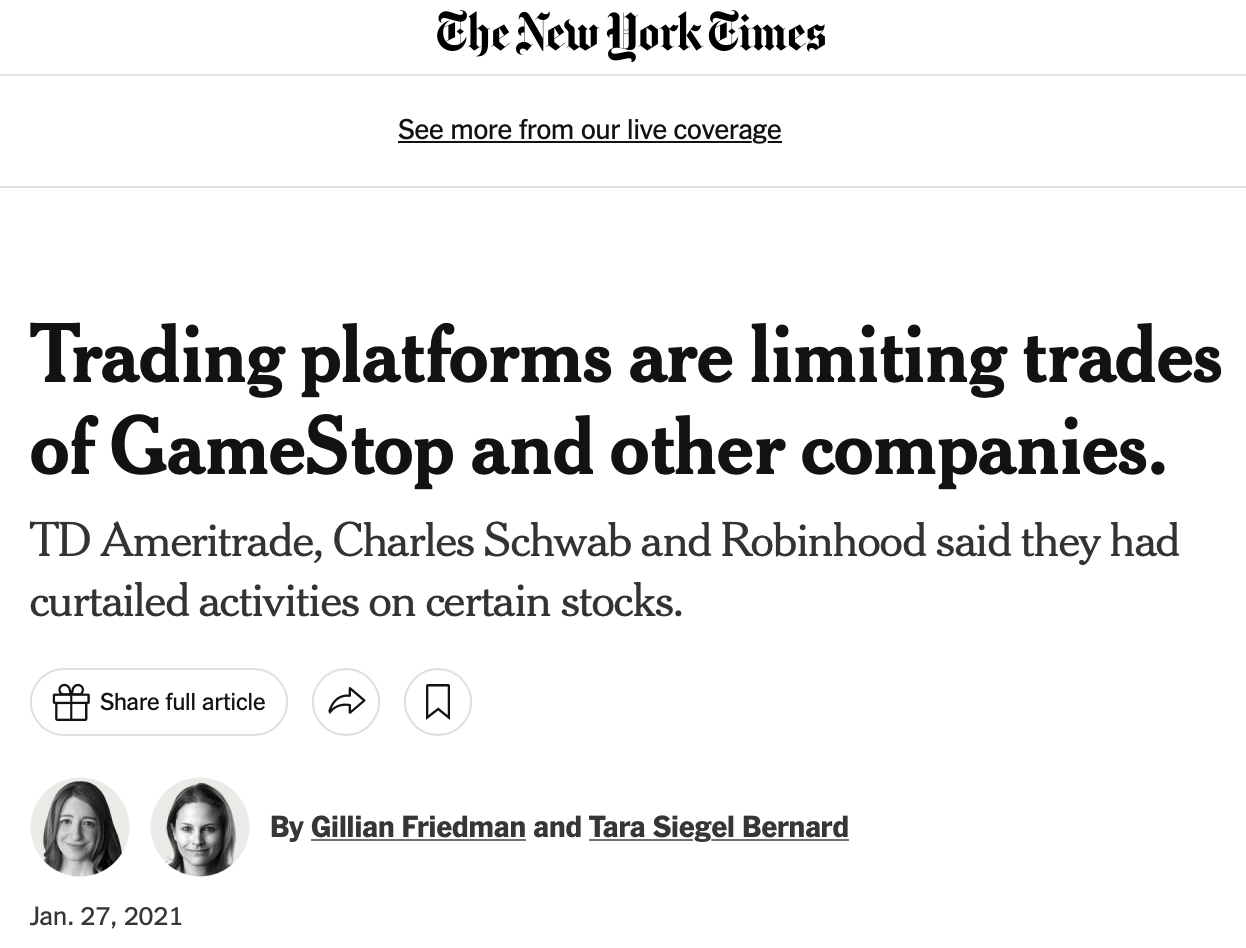Click the curved share arrow icon
Screen dimensions: 1246x948
coord(346,702)
